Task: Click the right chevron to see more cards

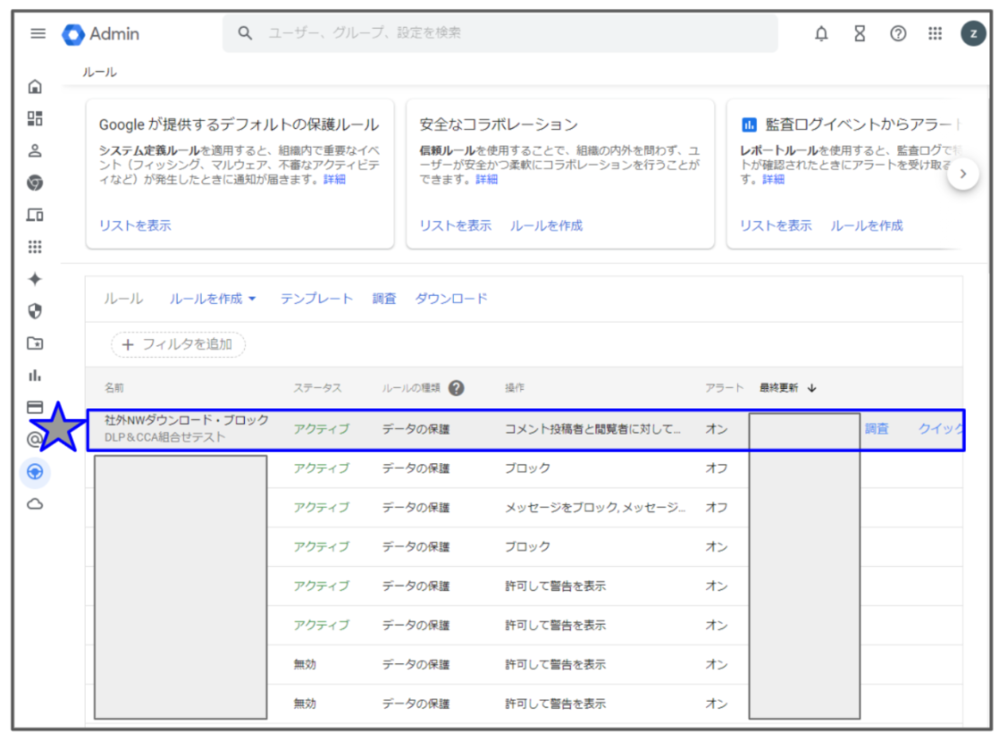Action: tap(963, 172)
